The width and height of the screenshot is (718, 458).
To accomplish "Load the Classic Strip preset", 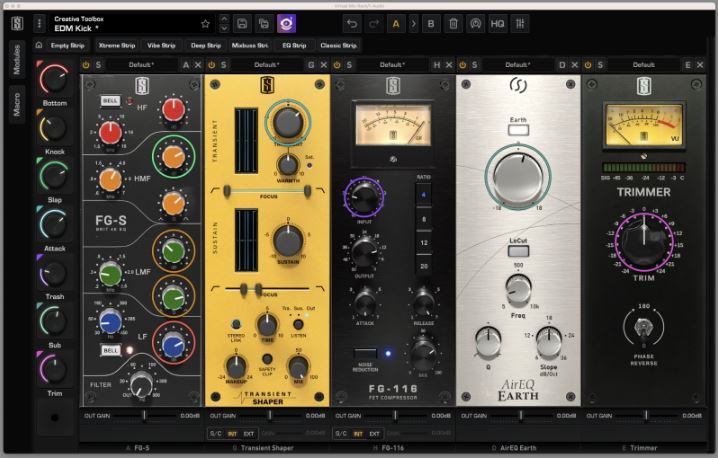I will [x=338, y=45].
